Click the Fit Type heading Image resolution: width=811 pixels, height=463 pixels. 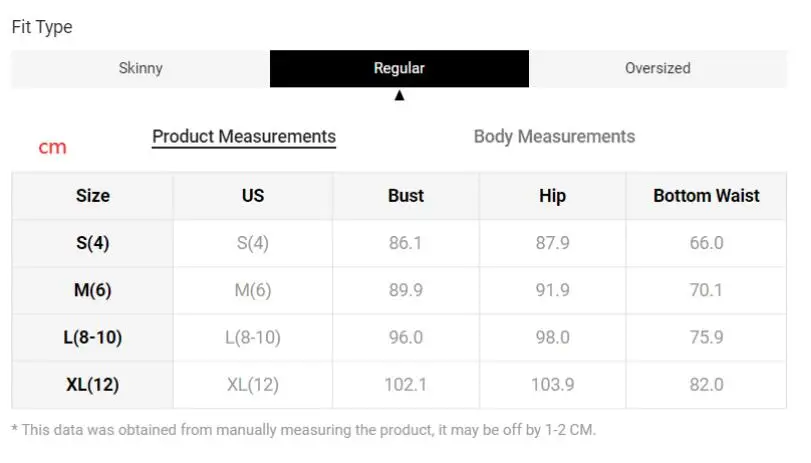[42, 27]
